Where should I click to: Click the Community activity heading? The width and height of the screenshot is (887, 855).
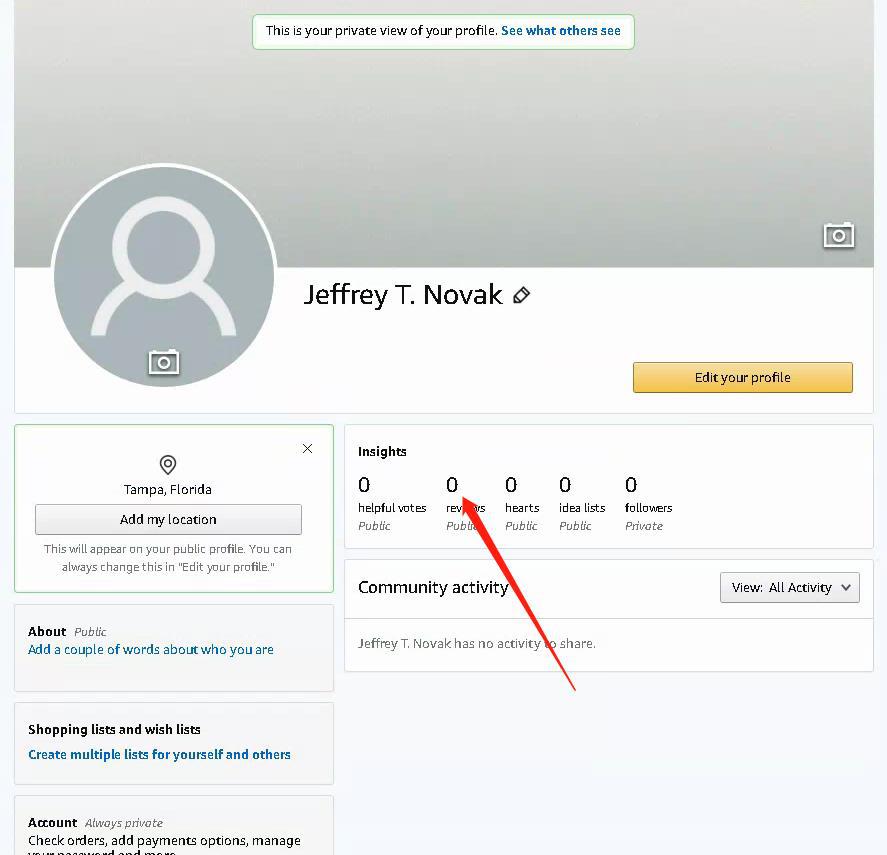point(433,587)
